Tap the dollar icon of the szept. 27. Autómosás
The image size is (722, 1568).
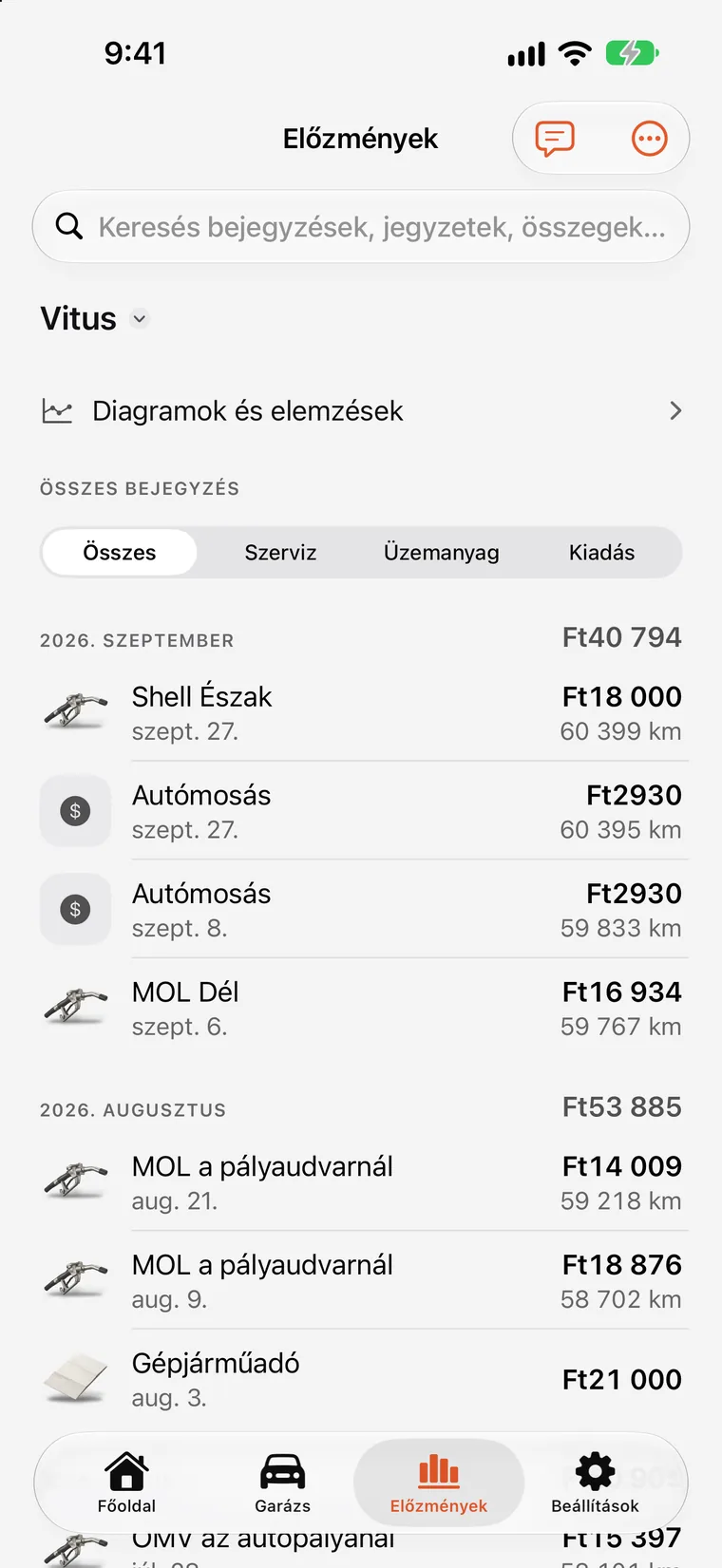coord(76,811)
